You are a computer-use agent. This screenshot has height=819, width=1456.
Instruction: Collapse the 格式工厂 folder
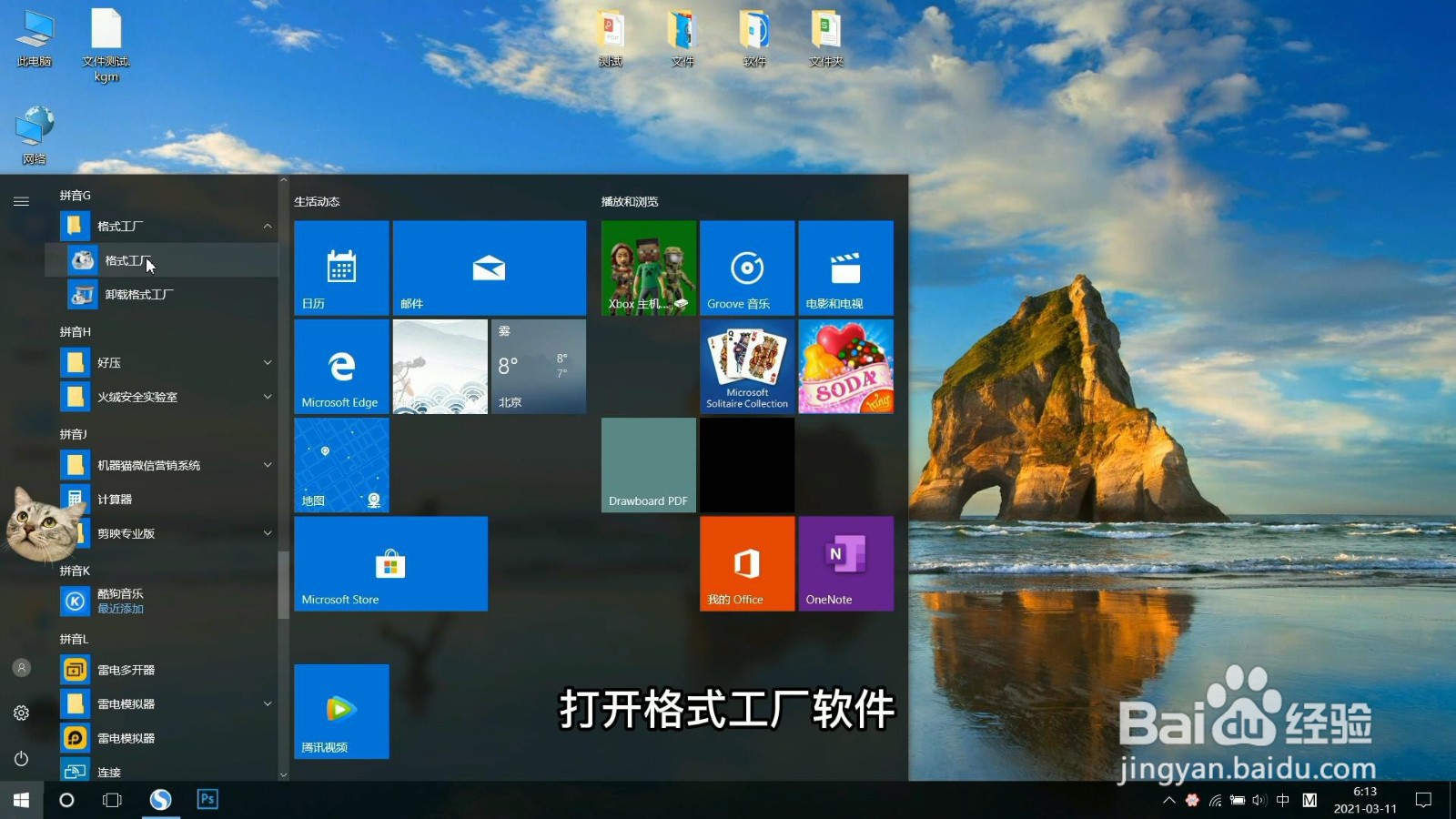[268, 226]
